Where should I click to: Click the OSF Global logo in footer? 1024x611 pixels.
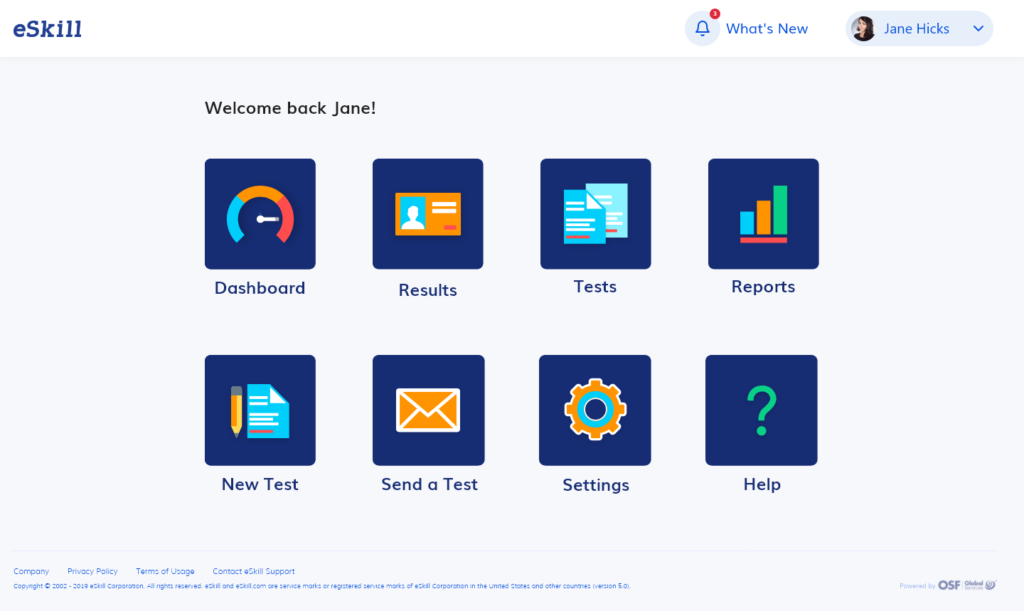click(966, 585)
